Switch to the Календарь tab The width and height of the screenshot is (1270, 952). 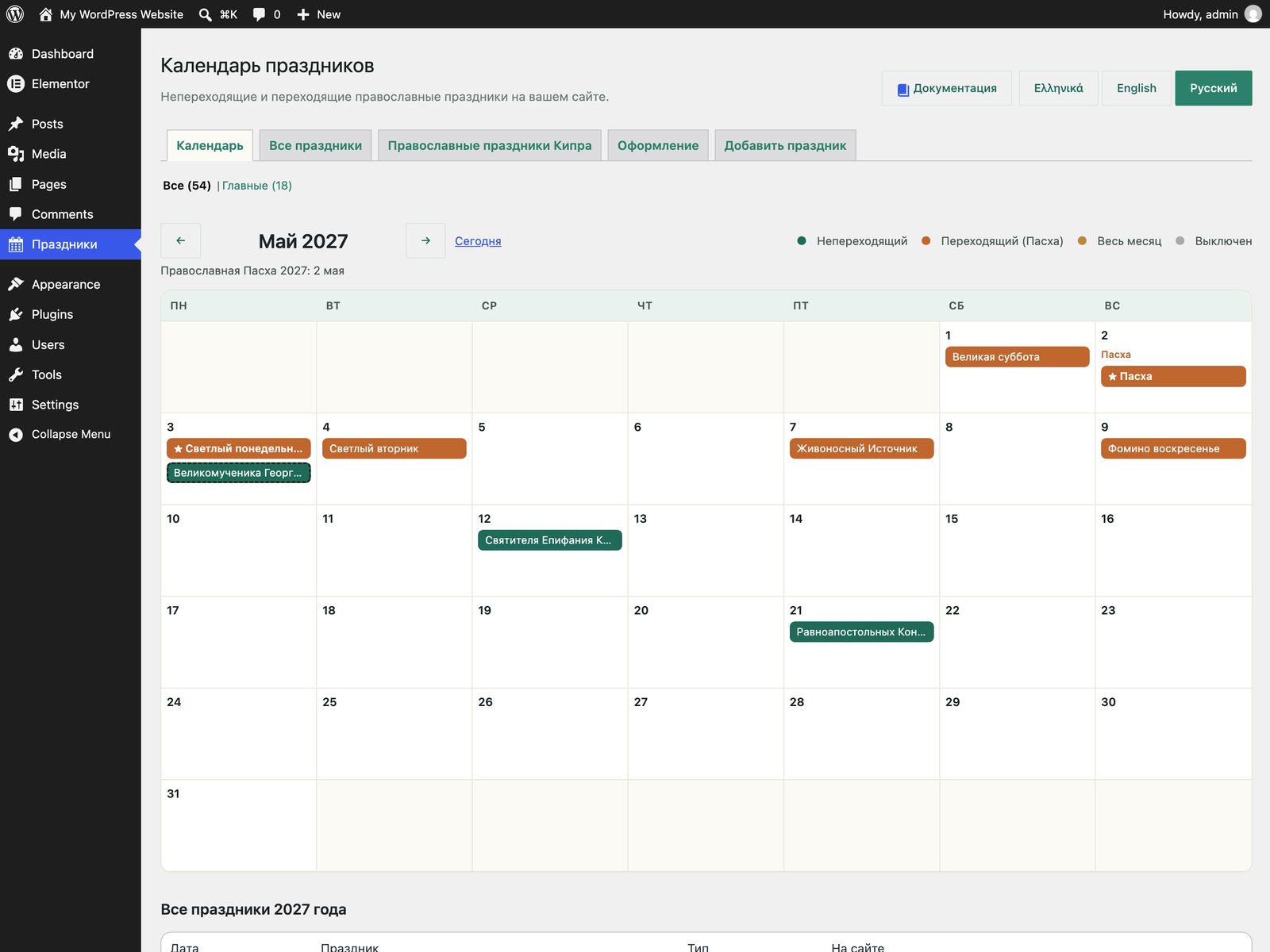tap(210, 145)
